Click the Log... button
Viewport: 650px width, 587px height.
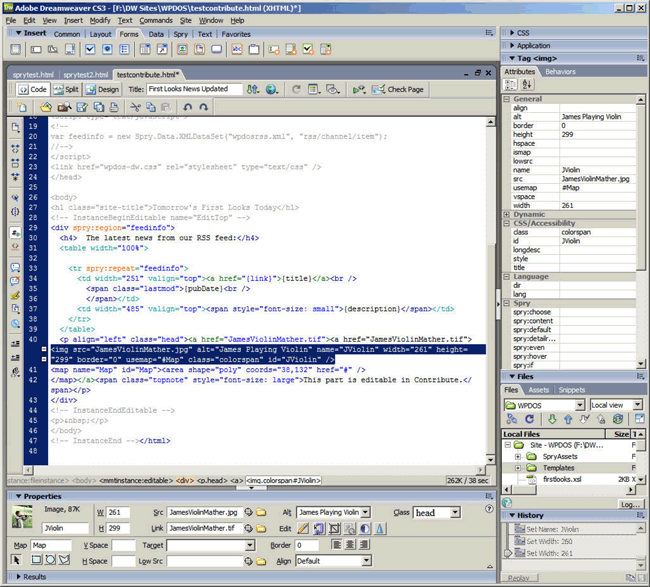[630, 504]
